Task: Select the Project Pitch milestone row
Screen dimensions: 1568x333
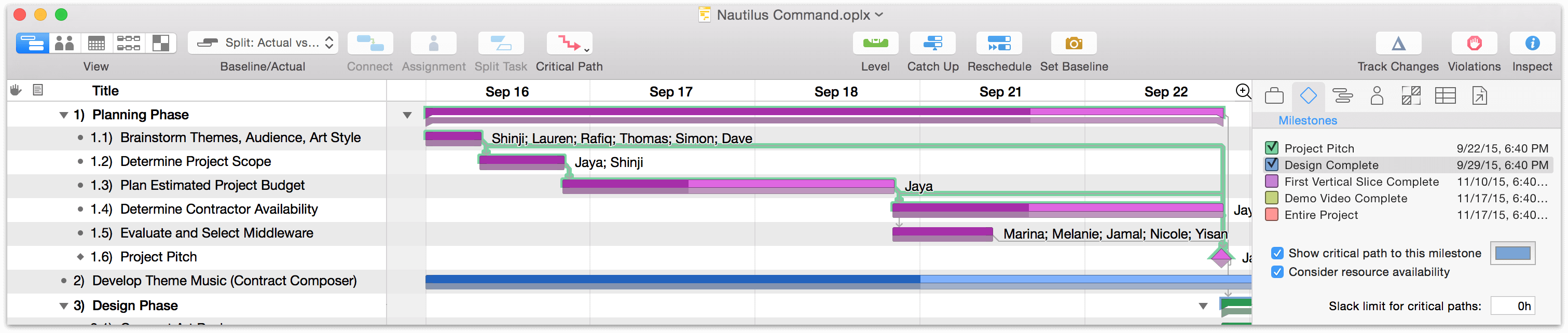Action: 196,257
